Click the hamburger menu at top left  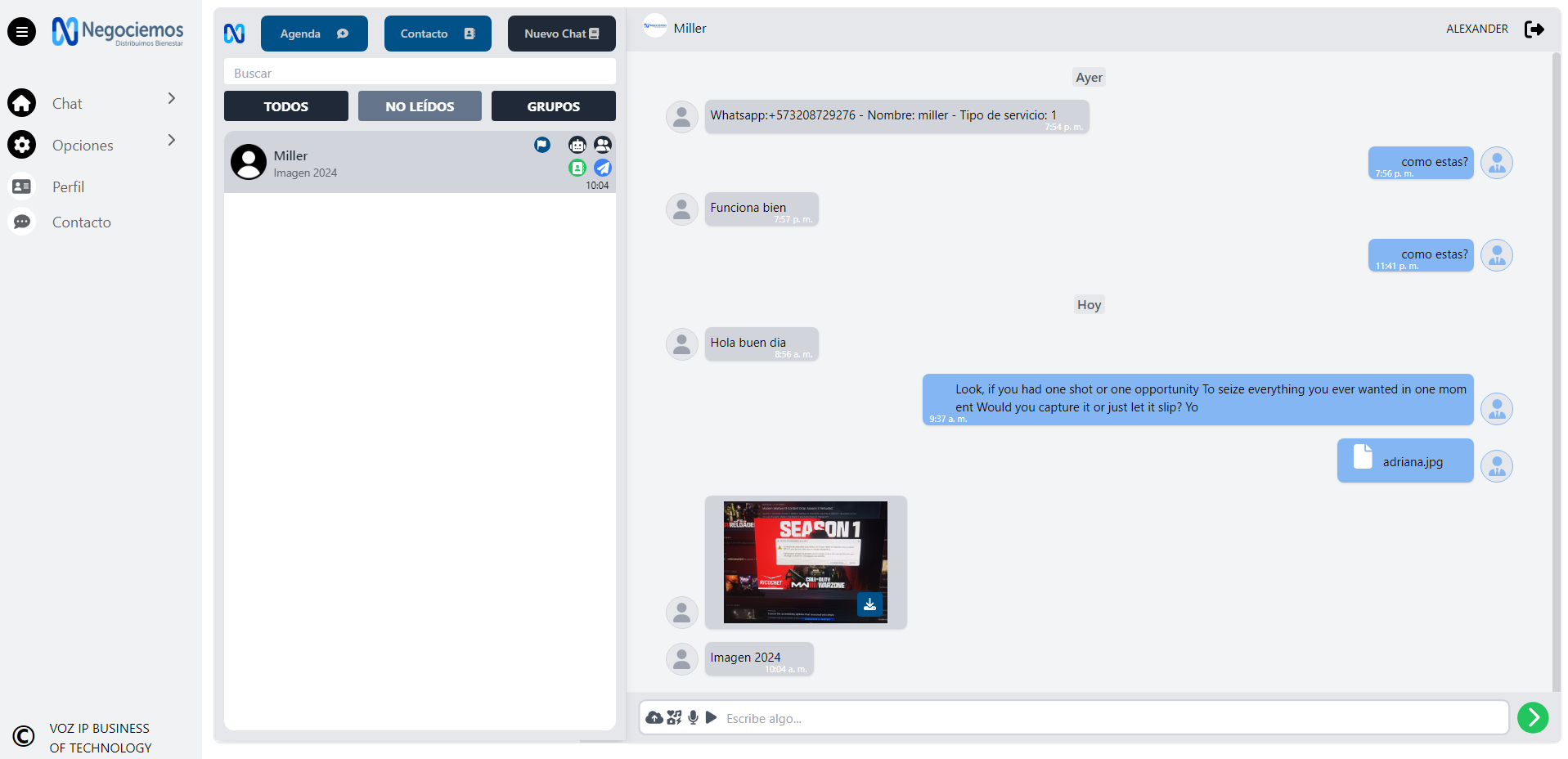(21, 31)
